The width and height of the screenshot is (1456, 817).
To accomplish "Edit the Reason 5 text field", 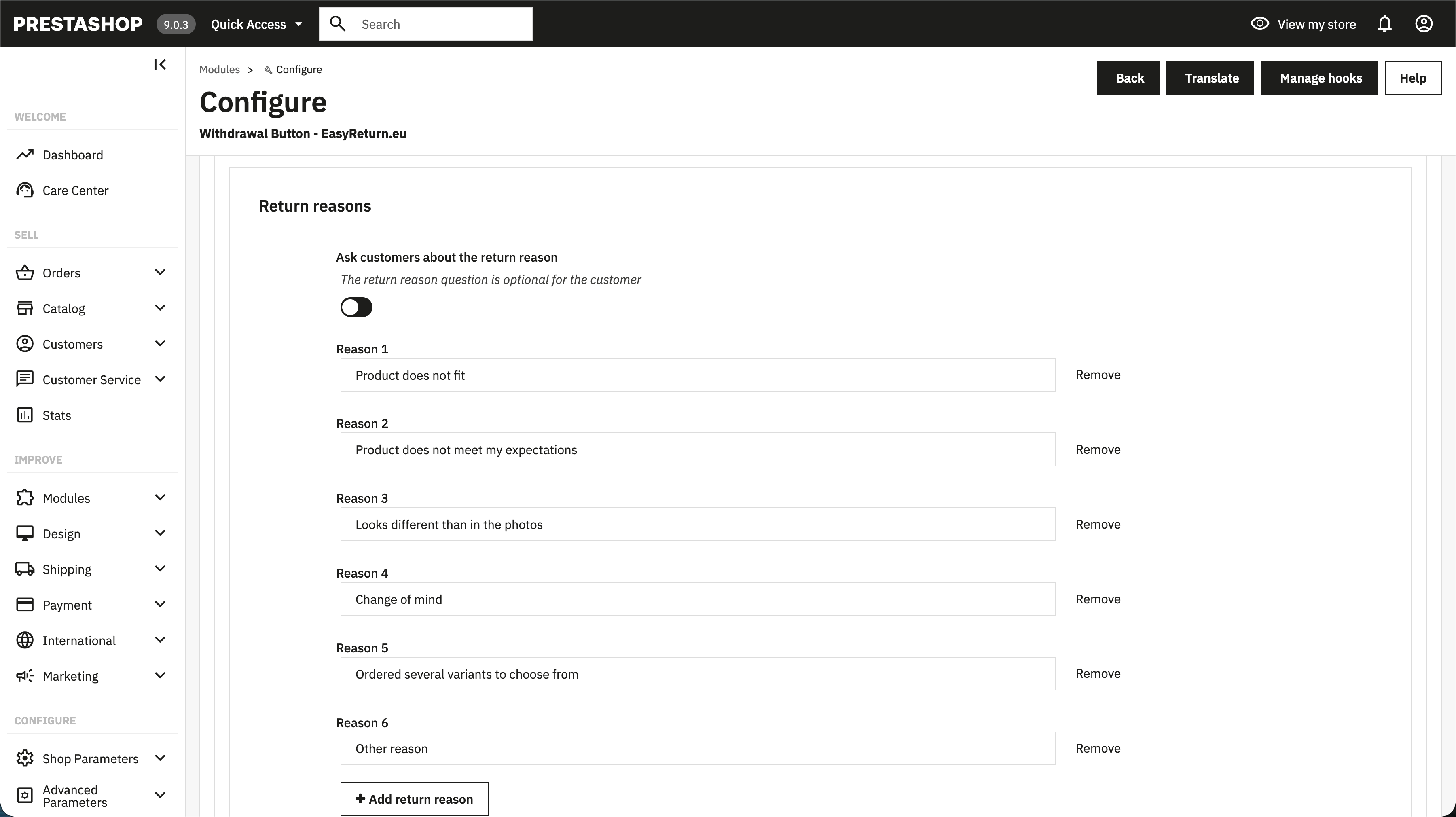I will coord(698,673).
